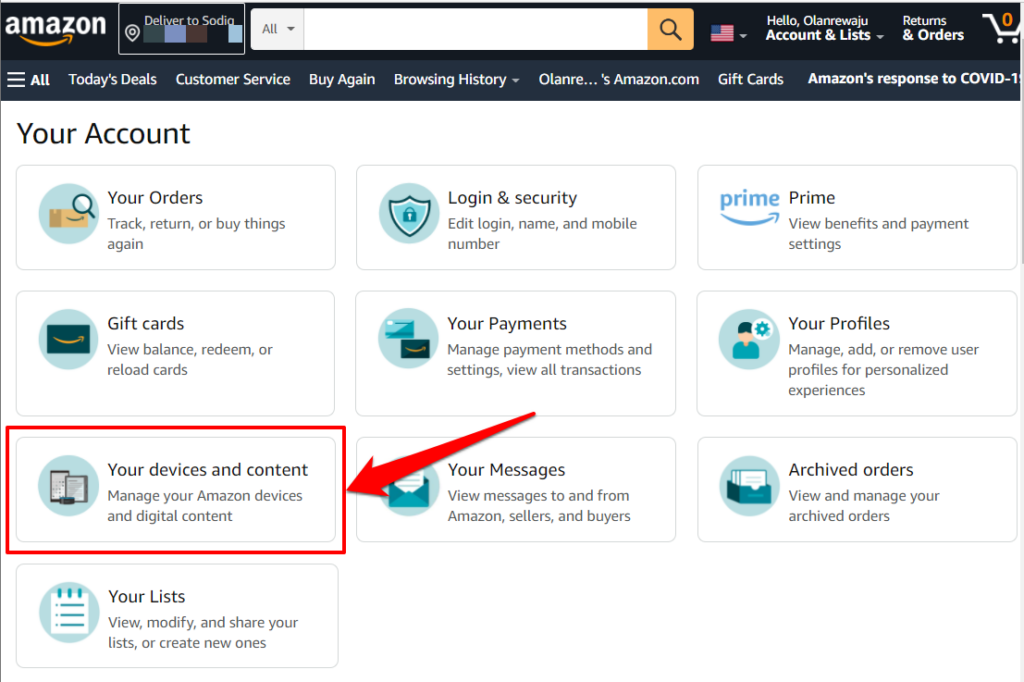Open Customer Service in navigation bar
The image size is (1024, 682).
coord(232,80)
